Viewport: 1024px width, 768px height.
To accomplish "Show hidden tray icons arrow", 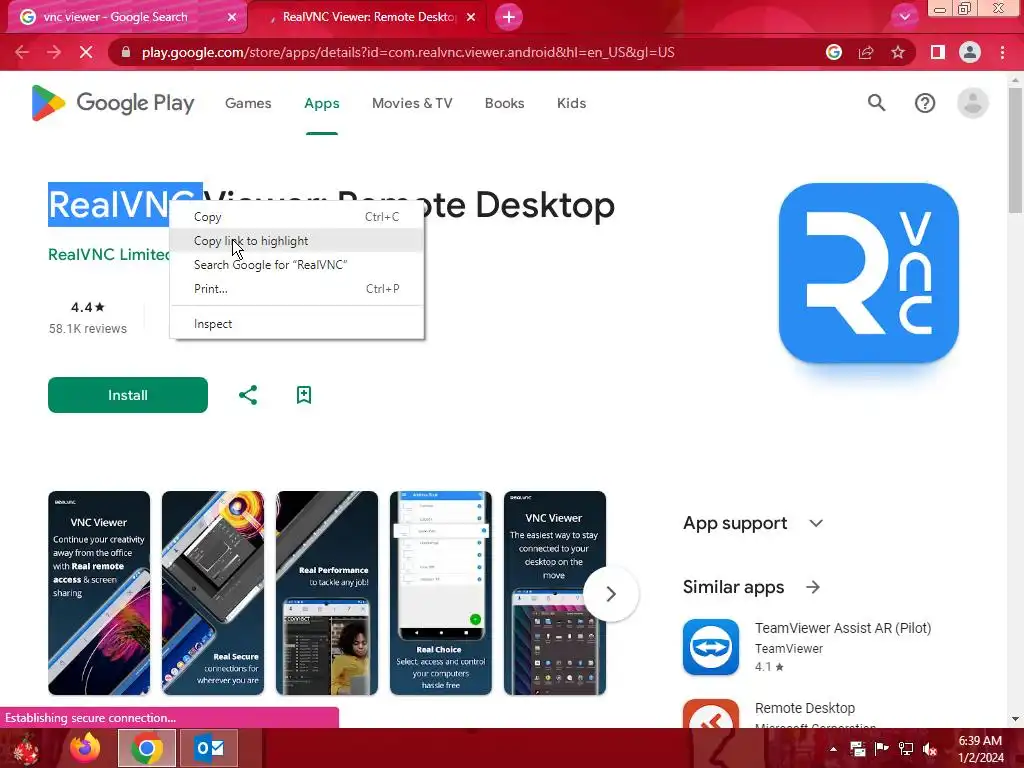I will pos(833,749).
